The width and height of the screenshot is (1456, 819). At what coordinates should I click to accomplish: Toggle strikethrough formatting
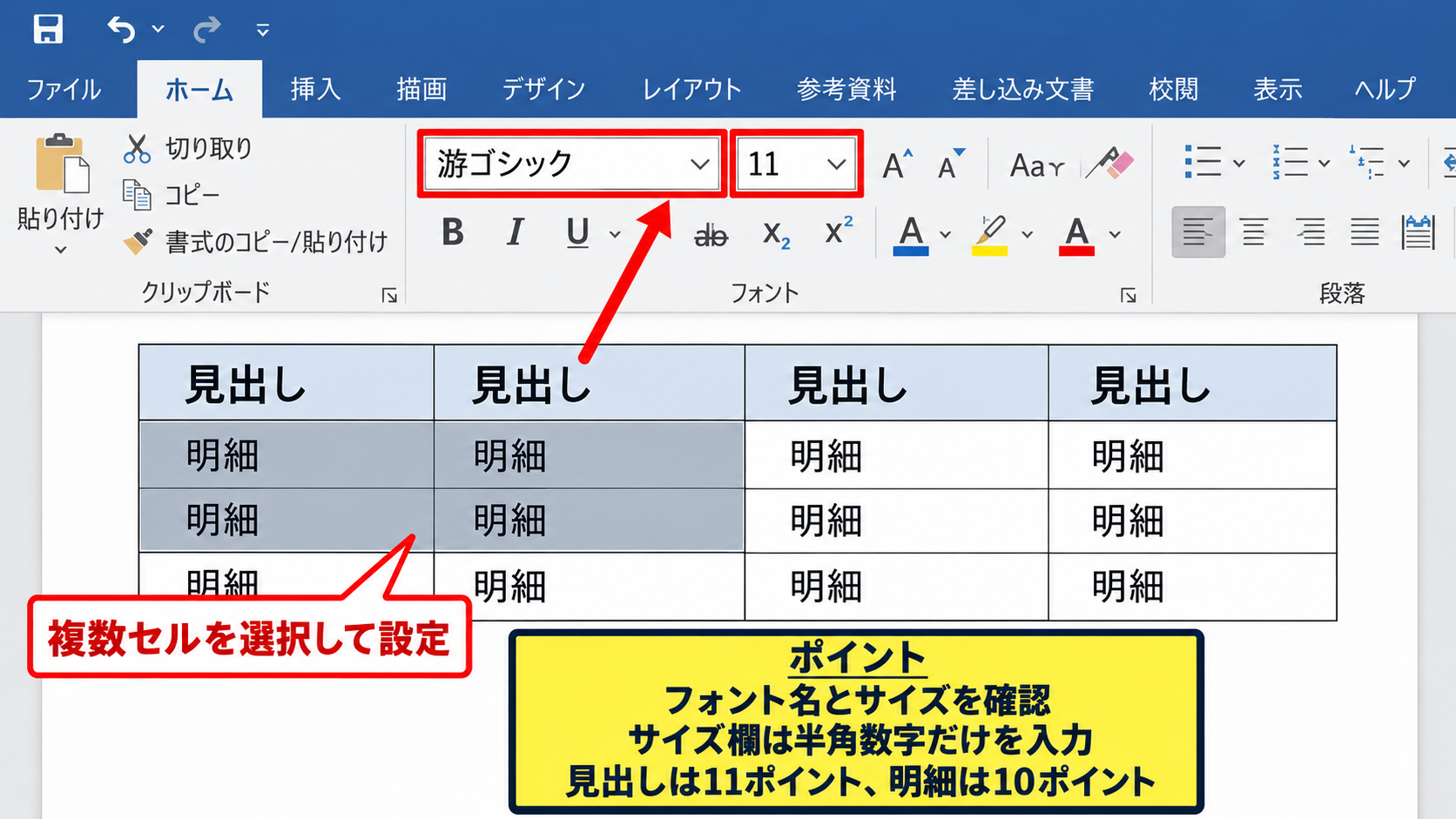coord(711,234)
